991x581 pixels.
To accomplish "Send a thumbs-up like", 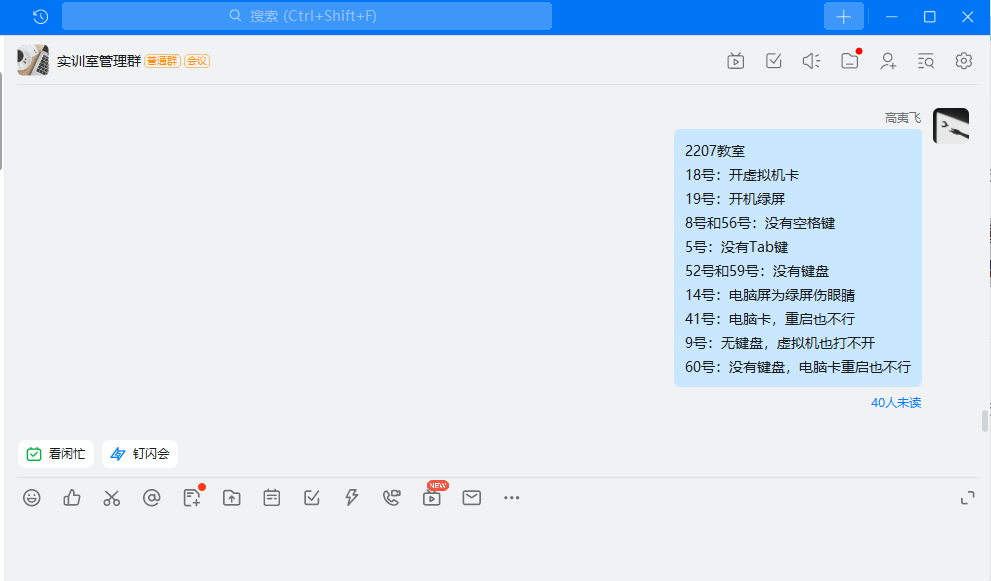I will (72, 497).
